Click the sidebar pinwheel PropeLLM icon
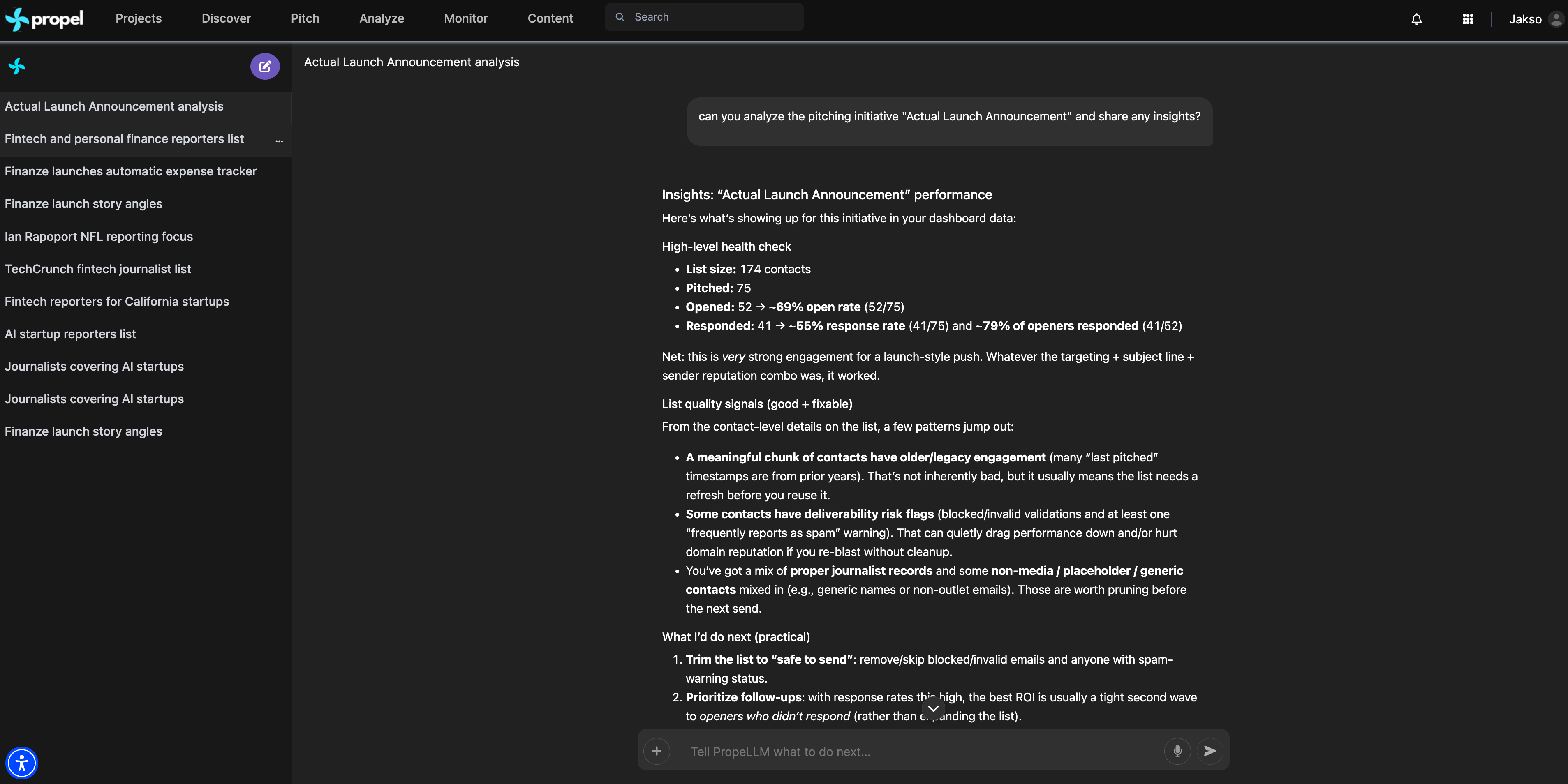Screen dimensions: 1568x784 pyautogui.click(x=17, y=66)
